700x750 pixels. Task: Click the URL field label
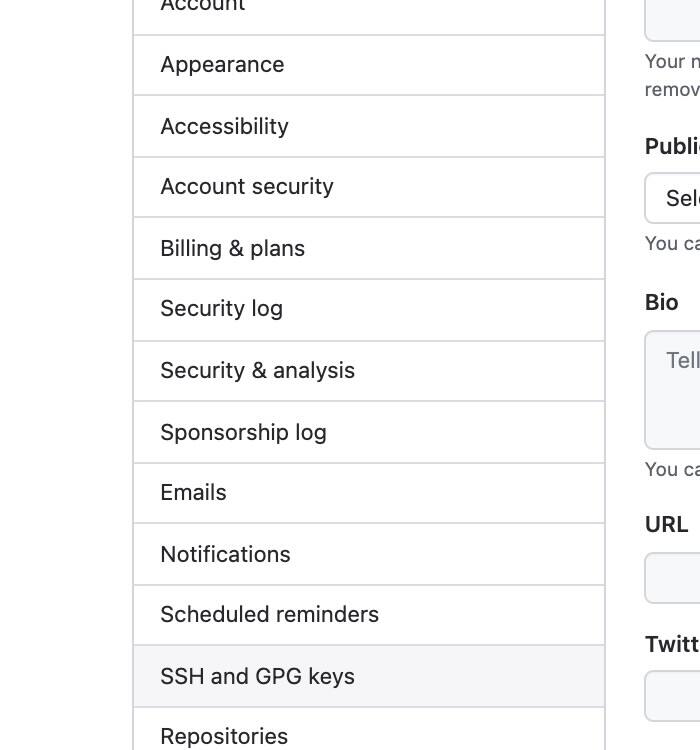click(x=666, y=525)
